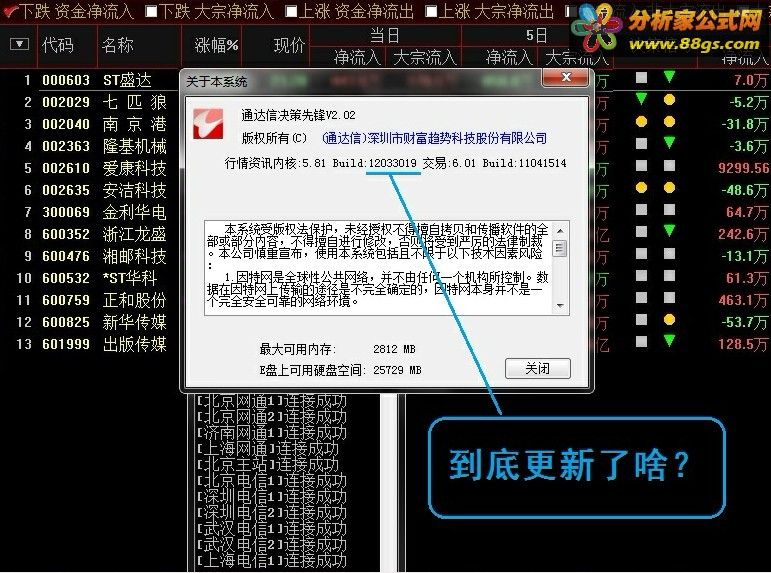Click the 5日 group header
This screenshot has width=771, height=573.
[536, 35]
